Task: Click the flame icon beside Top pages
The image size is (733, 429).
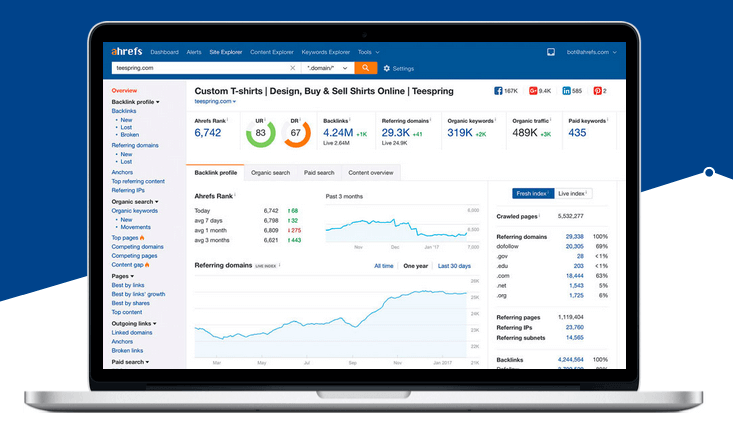Action: [142, 238]
